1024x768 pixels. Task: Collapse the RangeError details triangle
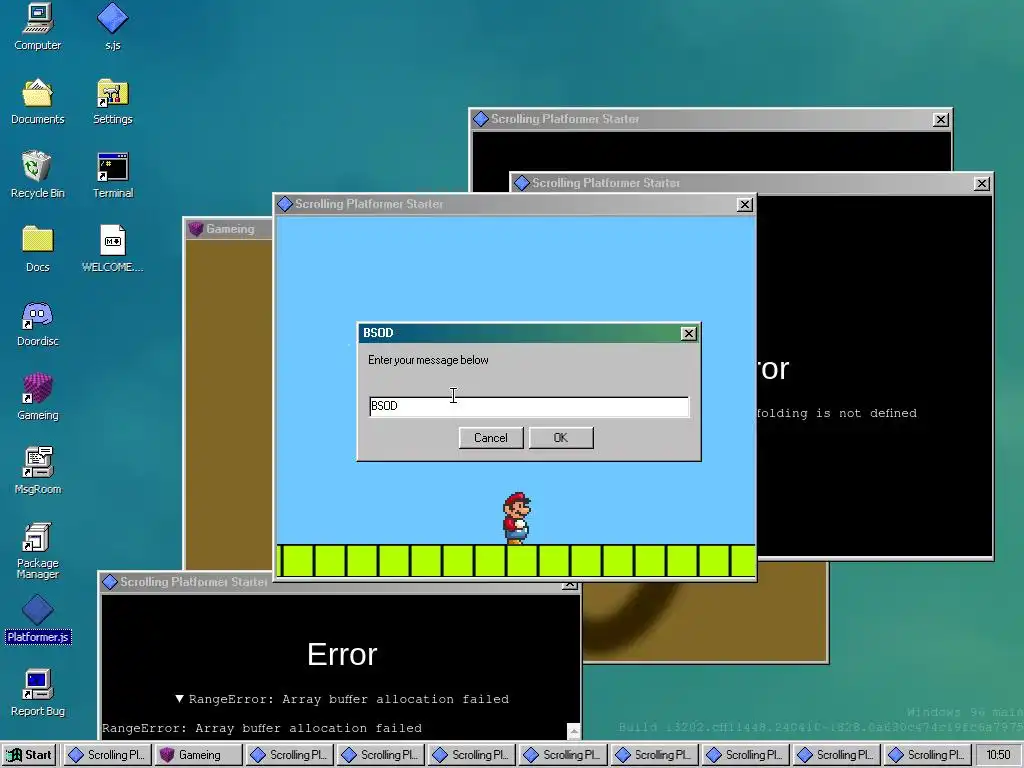180,699
